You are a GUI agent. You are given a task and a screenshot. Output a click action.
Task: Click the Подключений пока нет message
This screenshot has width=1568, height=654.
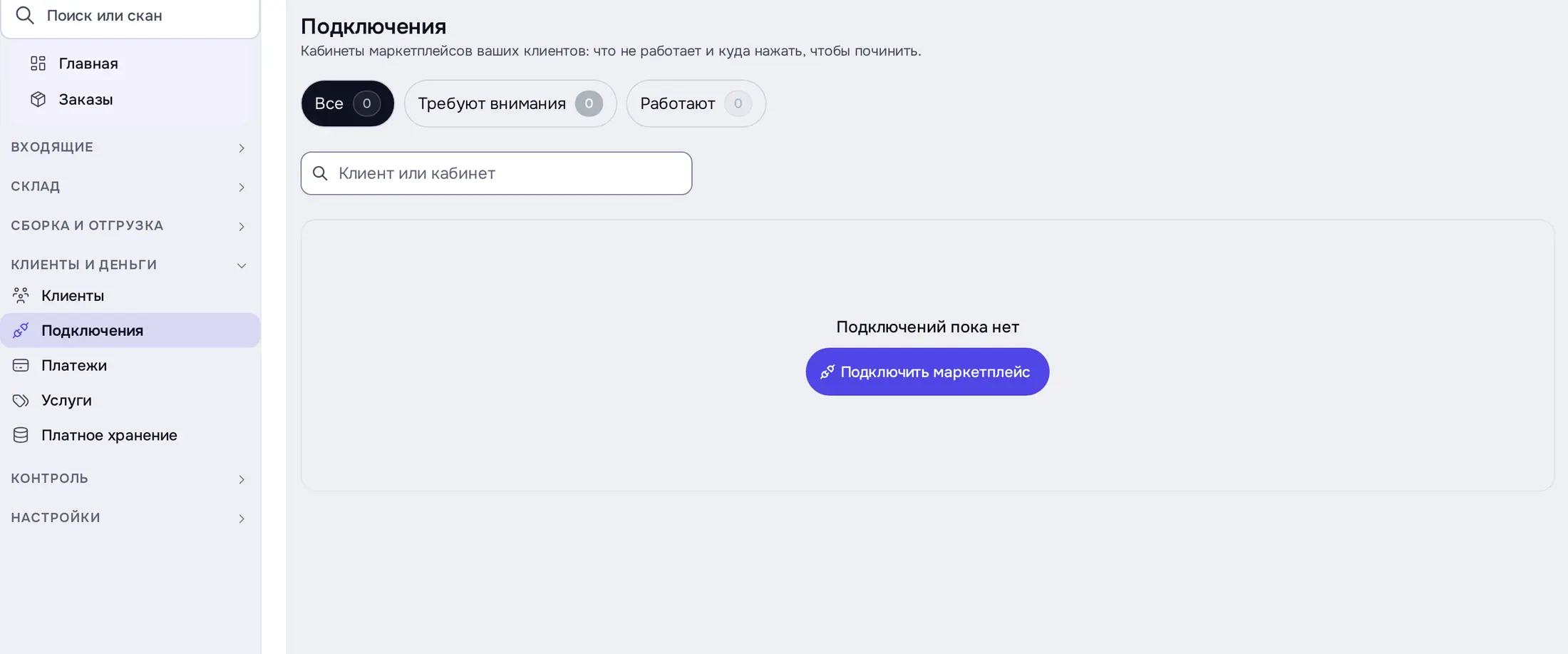[x=927, y=327]
